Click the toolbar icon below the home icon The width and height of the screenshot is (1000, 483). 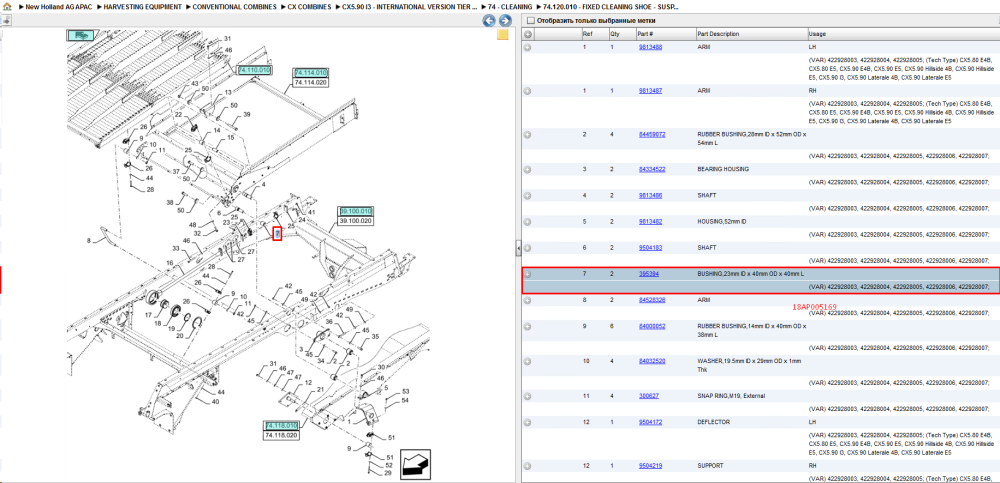(6, 20)
